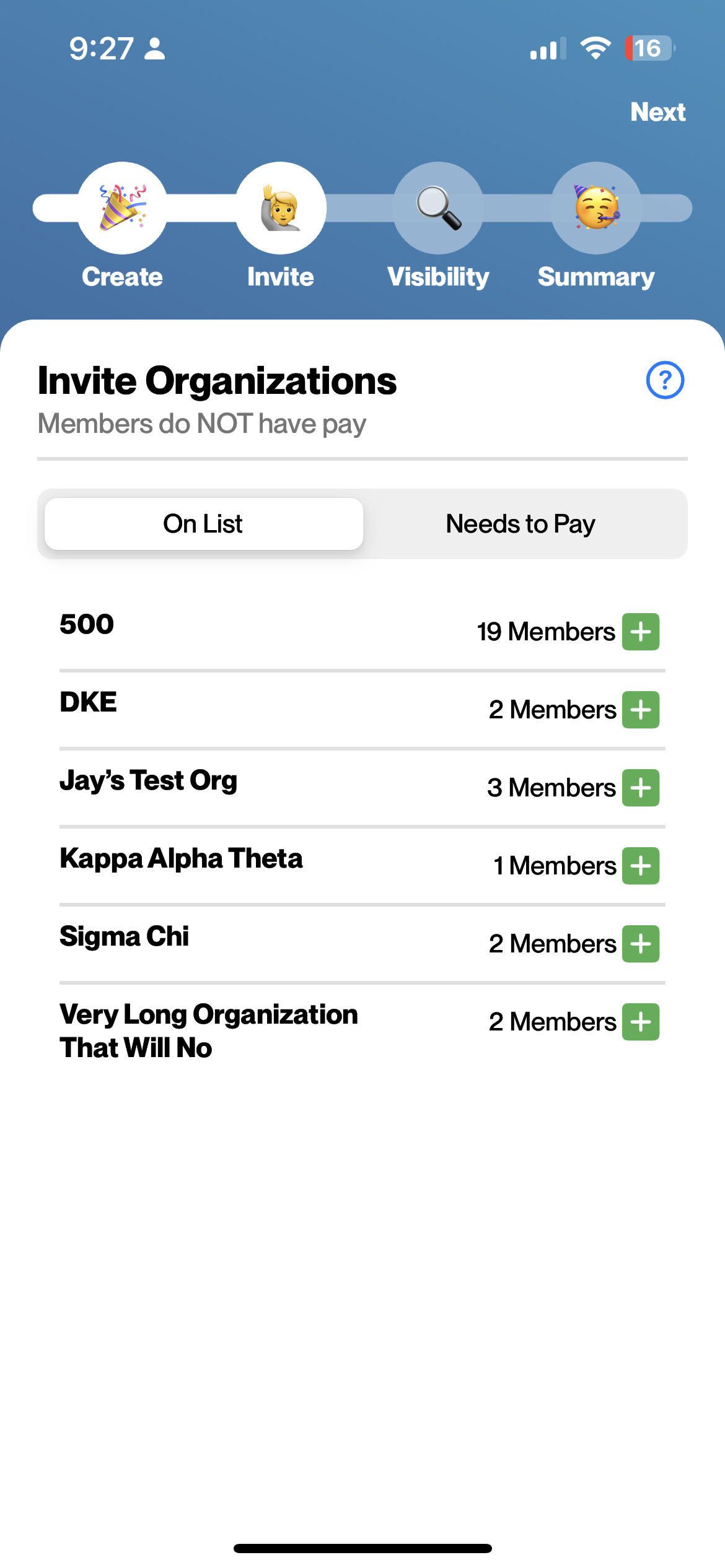Screen dimensions: 725x1568
Task: Add Kappa Alpha Theta via green plus
Action: point(641,866)
